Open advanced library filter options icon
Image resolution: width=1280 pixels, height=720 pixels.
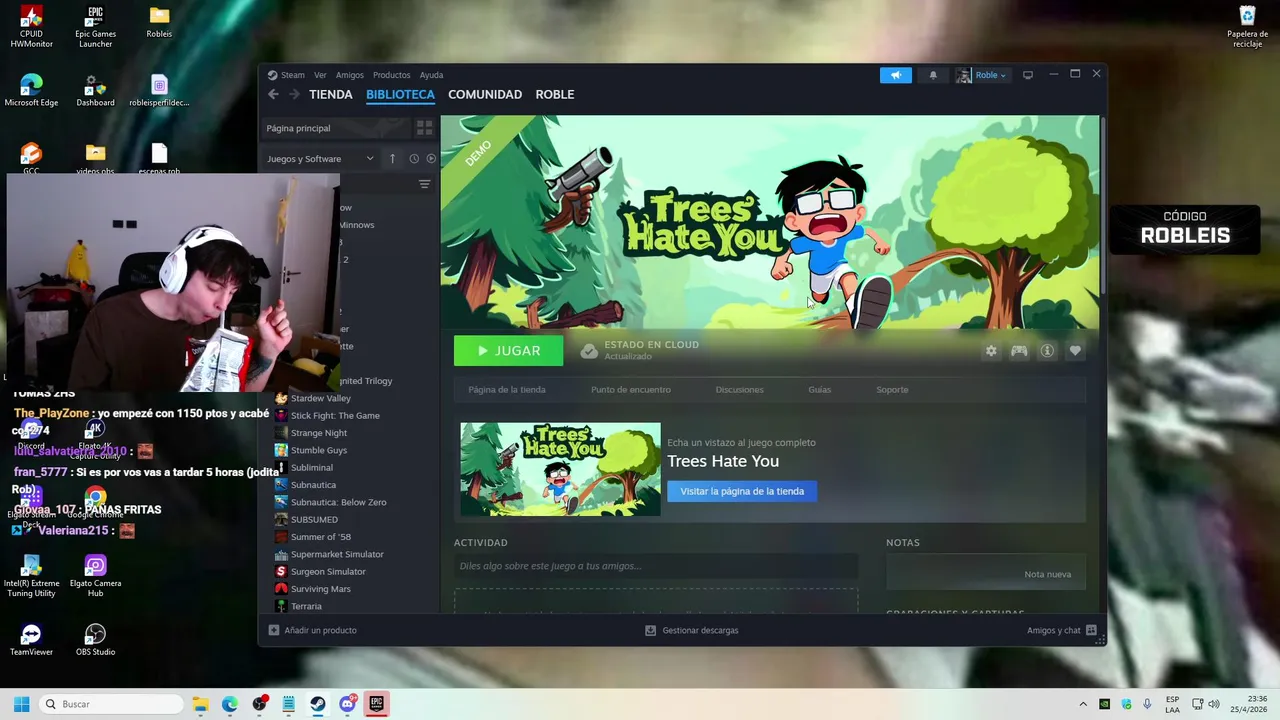[x=424, y=184]
